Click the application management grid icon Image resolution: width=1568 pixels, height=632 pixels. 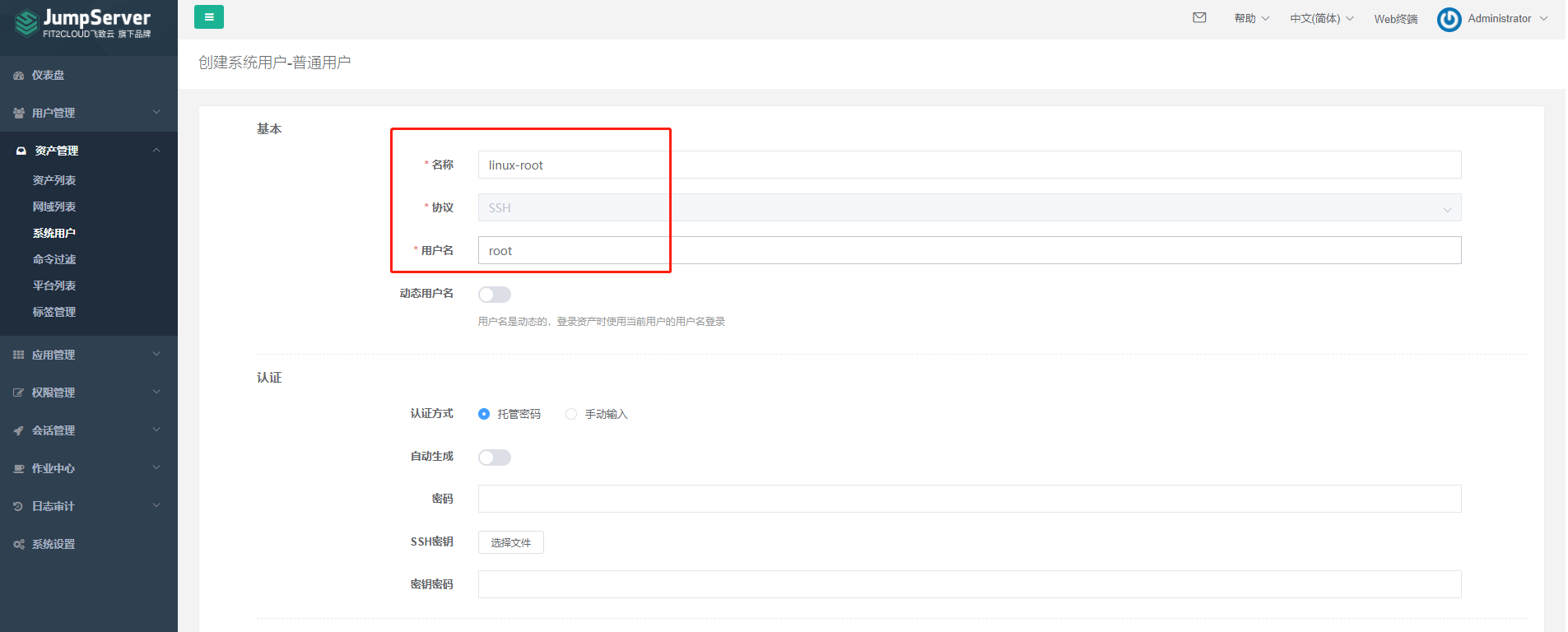point(19,355)
